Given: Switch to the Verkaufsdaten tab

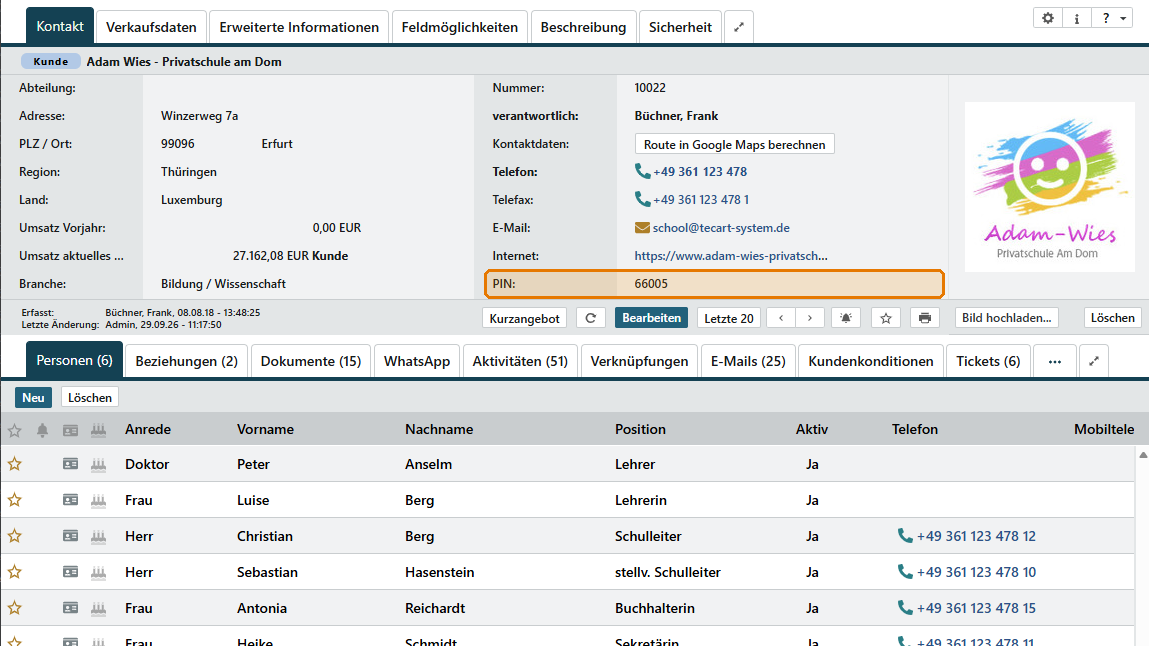Looking at the screenshot, I should pos(151,27).
